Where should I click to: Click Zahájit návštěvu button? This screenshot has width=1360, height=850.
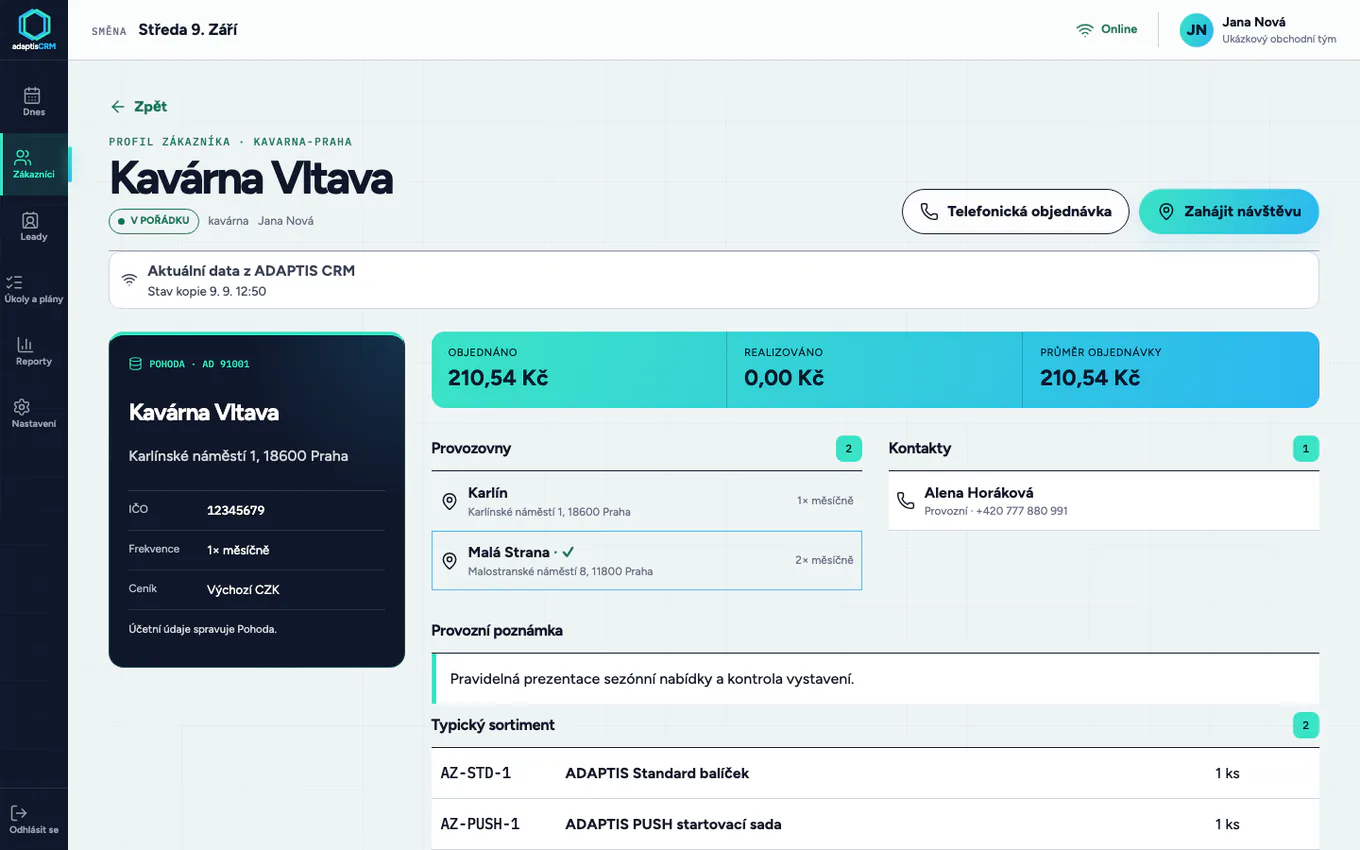pyautogui.click(x=1229, y=212)
